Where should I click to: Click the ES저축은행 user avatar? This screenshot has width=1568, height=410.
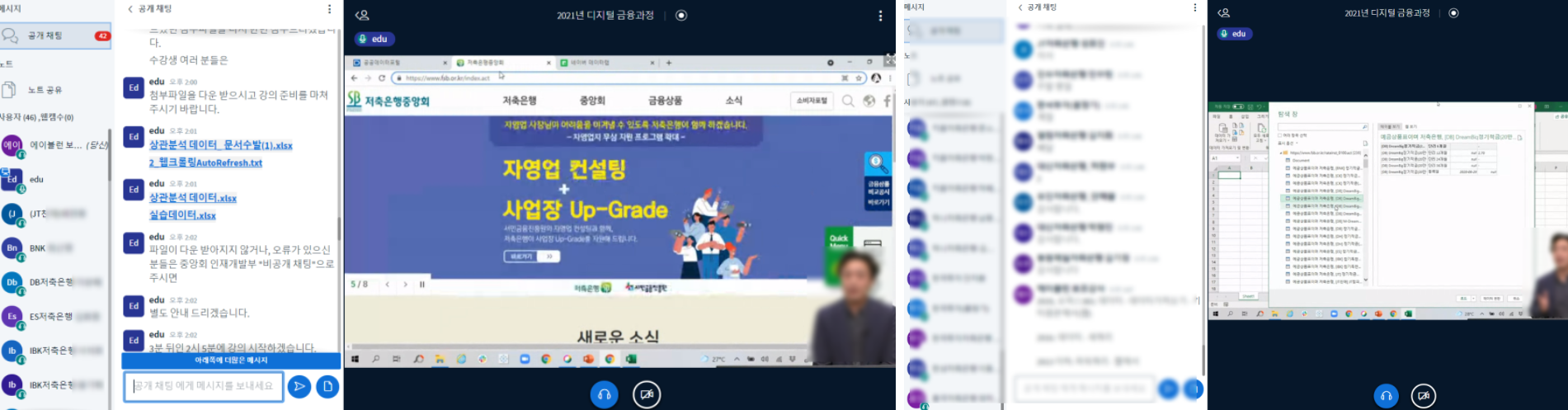[x=12, y=316]
